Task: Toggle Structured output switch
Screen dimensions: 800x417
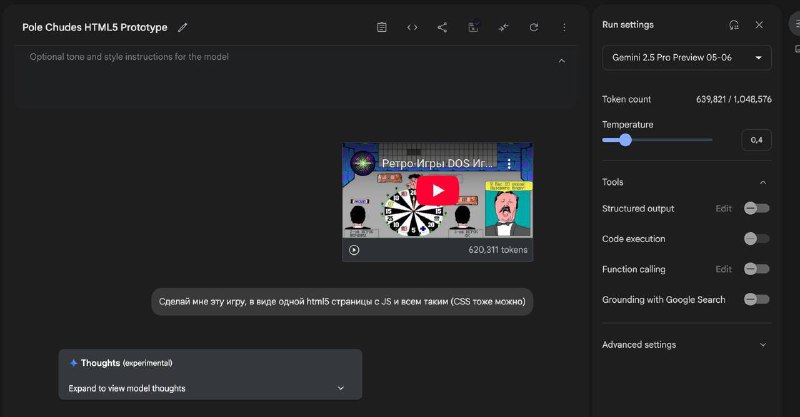Action: tap(757, 208)
